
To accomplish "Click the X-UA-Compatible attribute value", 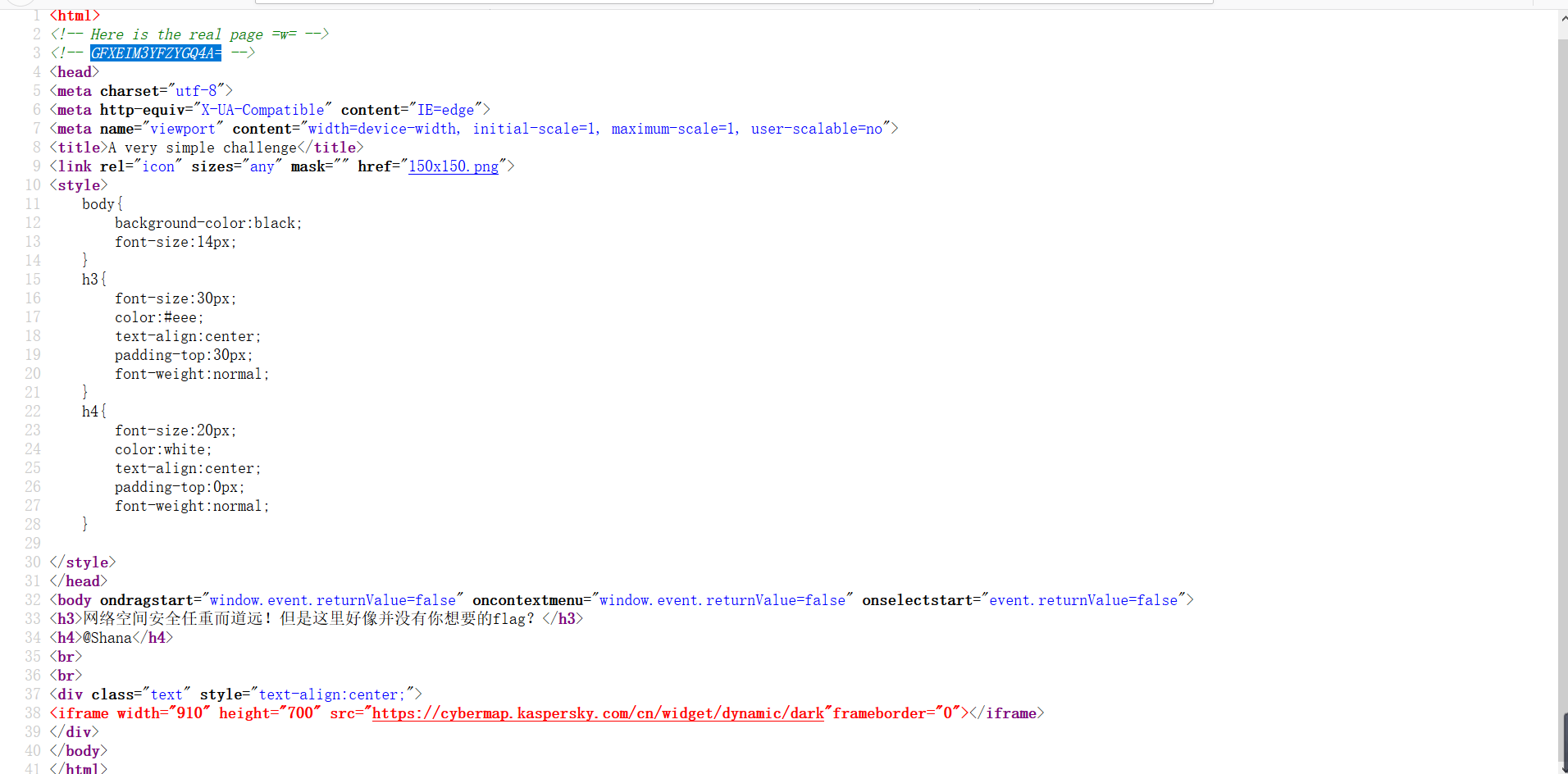I will 262,110.
